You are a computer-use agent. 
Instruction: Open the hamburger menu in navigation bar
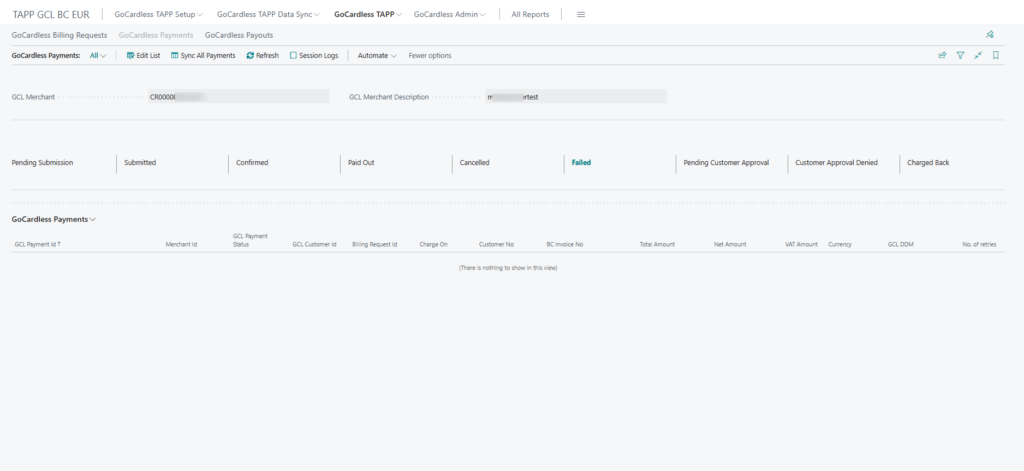(x=581, y=15)
